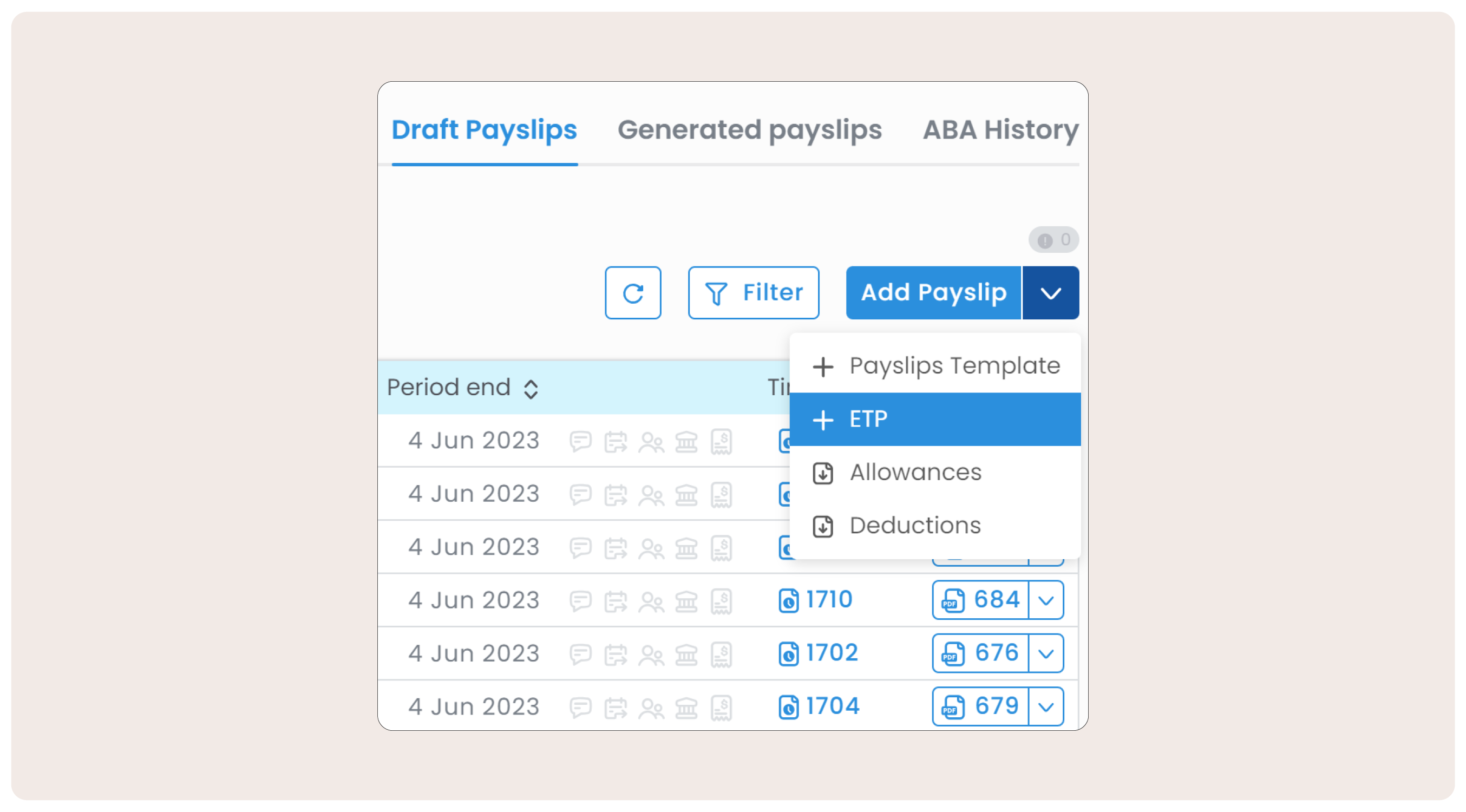
Task: Click the calendar icon in second row
Action: 615,494
